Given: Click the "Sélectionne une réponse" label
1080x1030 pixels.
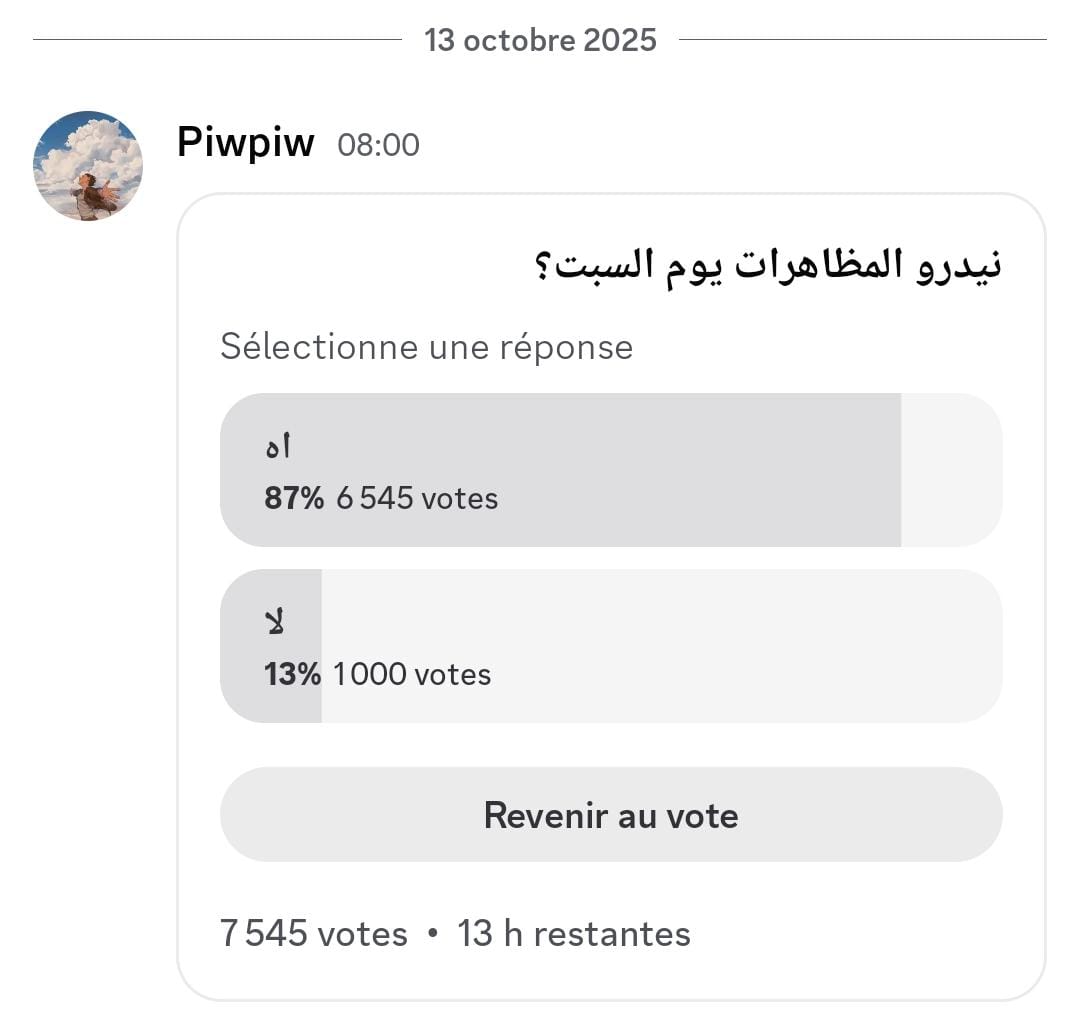Looking at the screenshot, I should [426, 347].
